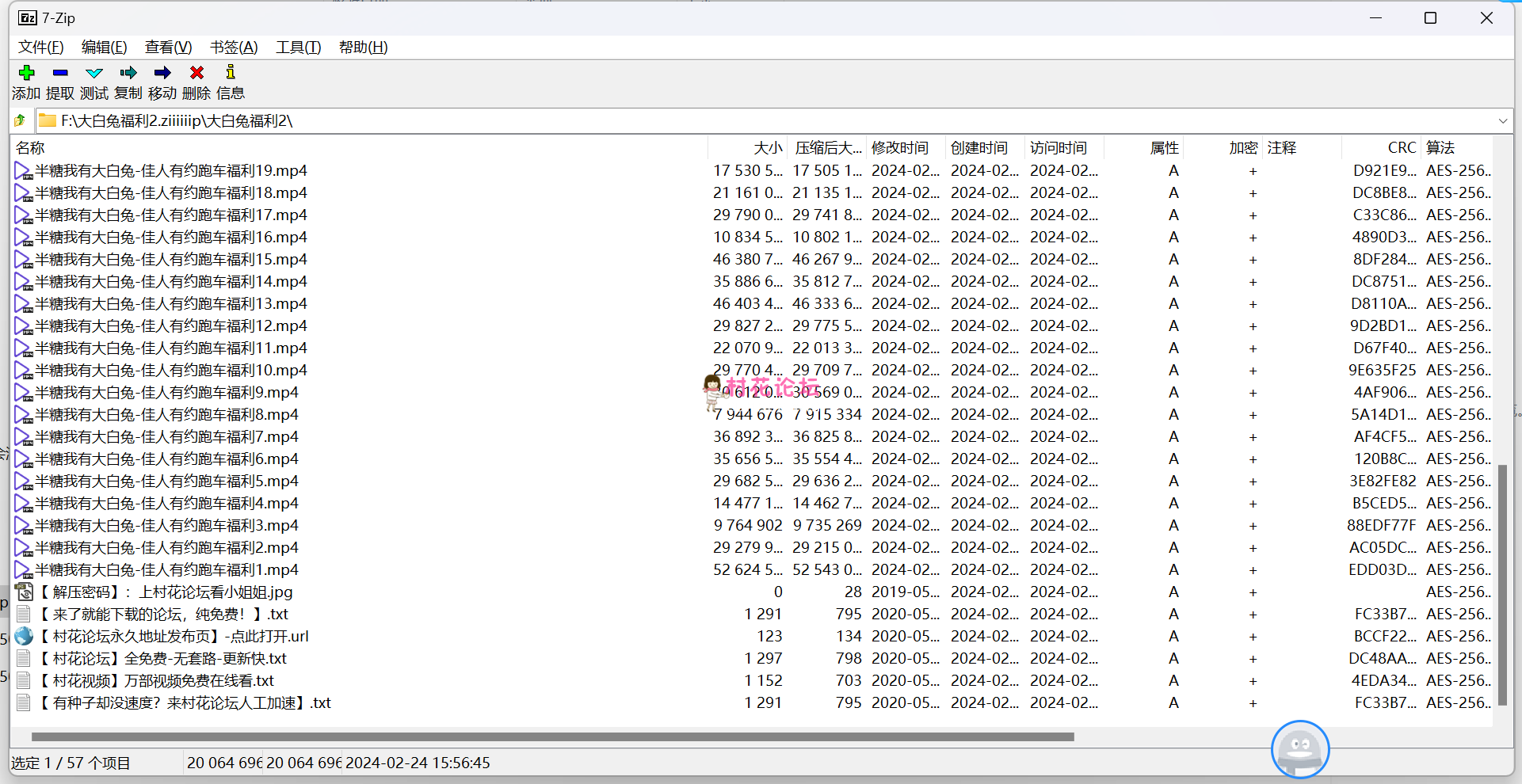Click the Info (信息) toolbar icon
Viewport: 1522px width, 784px height.
(231, 73)
